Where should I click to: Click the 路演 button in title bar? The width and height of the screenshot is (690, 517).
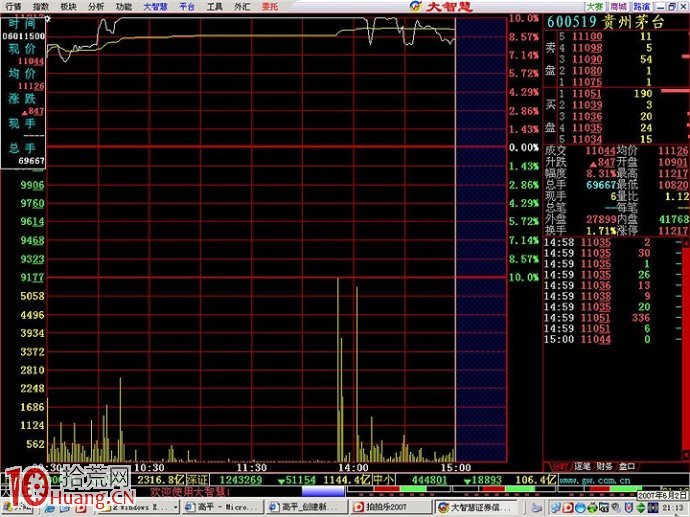click(x=642, y=7)
